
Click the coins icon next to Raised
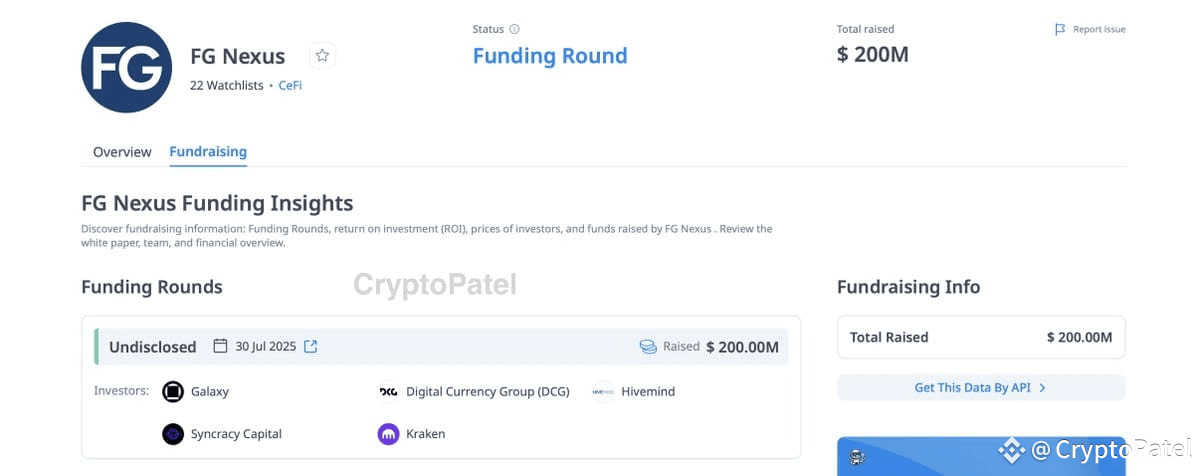coord(648,347)
